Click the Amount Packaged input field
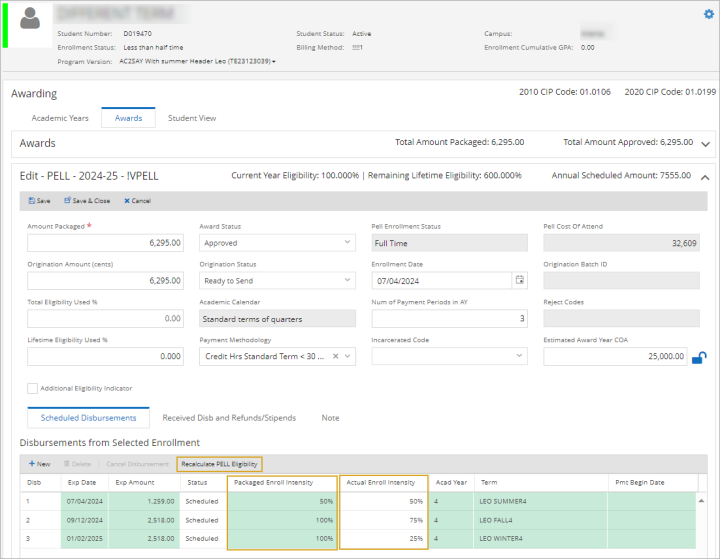 (x=106, y=243)
